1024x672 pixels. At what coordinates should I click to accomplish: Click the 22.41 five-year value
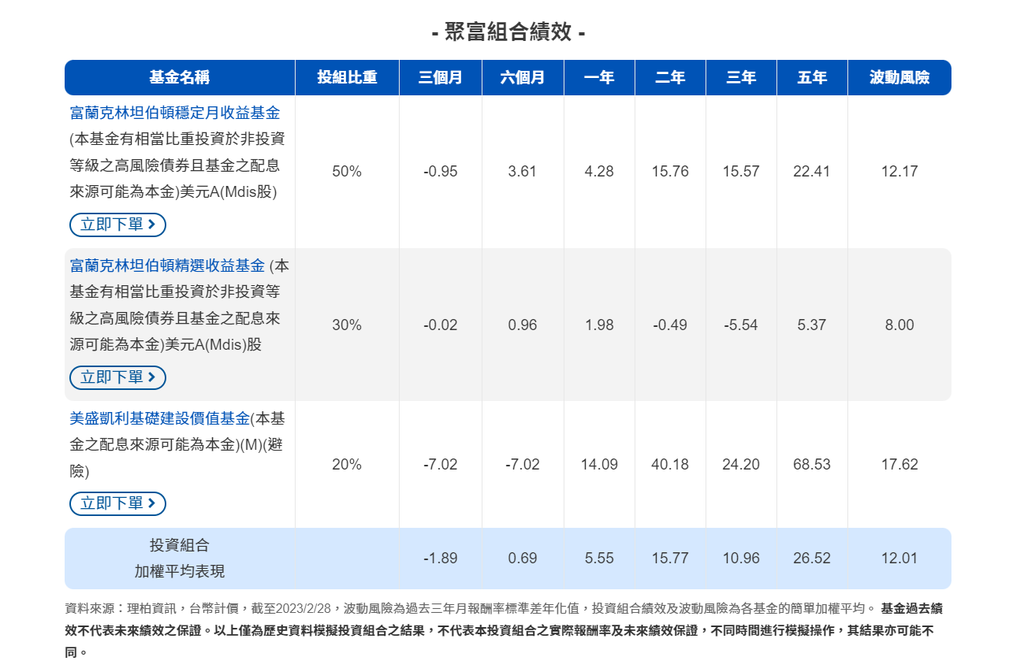812,172
